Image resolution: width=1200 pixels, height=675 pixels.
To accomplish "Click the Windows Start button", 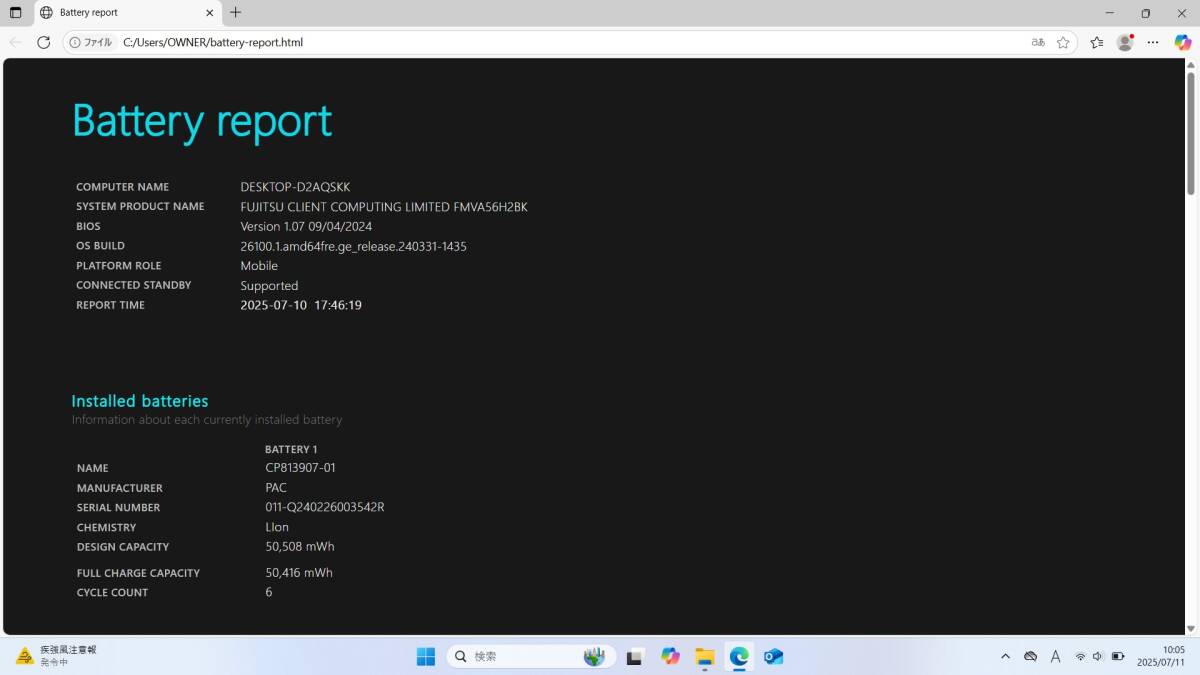I will 425,656.
